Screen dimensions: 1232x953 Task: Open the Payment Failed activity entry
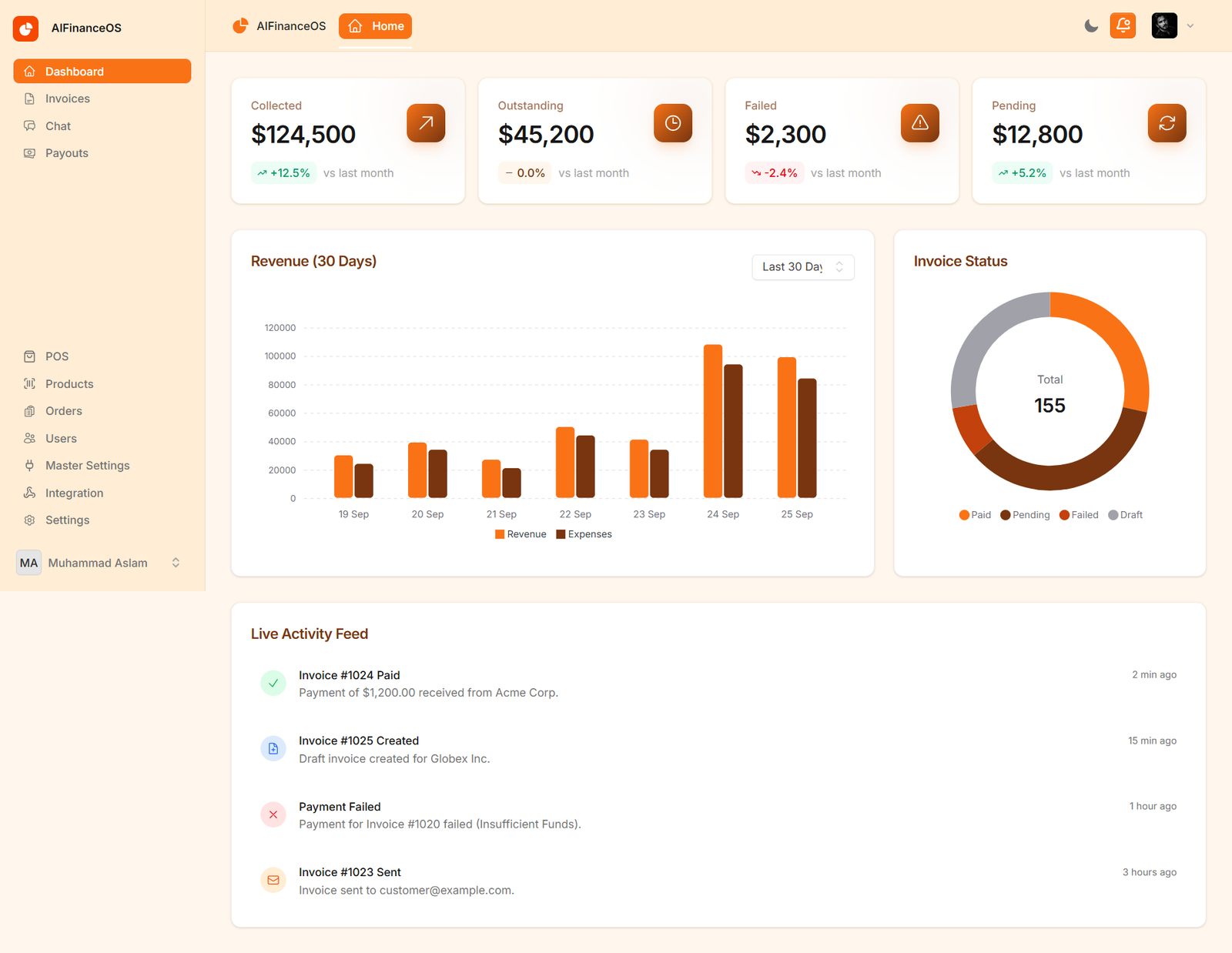[x=718, y=815]
